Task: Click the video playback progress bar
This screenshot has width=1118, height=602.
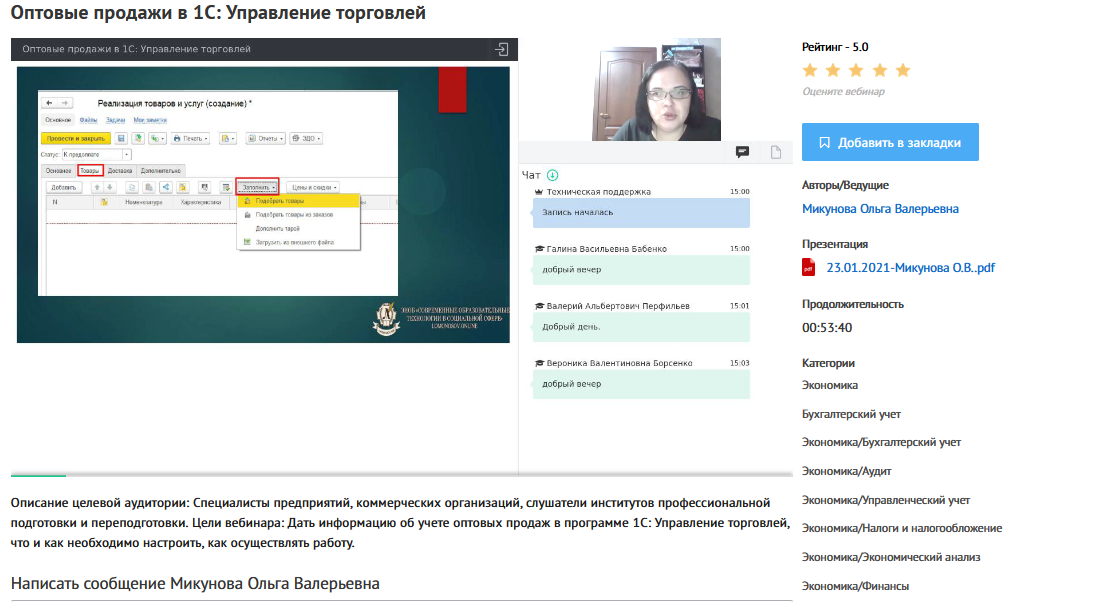Action: pyautogui.click(x=264, y=475)
